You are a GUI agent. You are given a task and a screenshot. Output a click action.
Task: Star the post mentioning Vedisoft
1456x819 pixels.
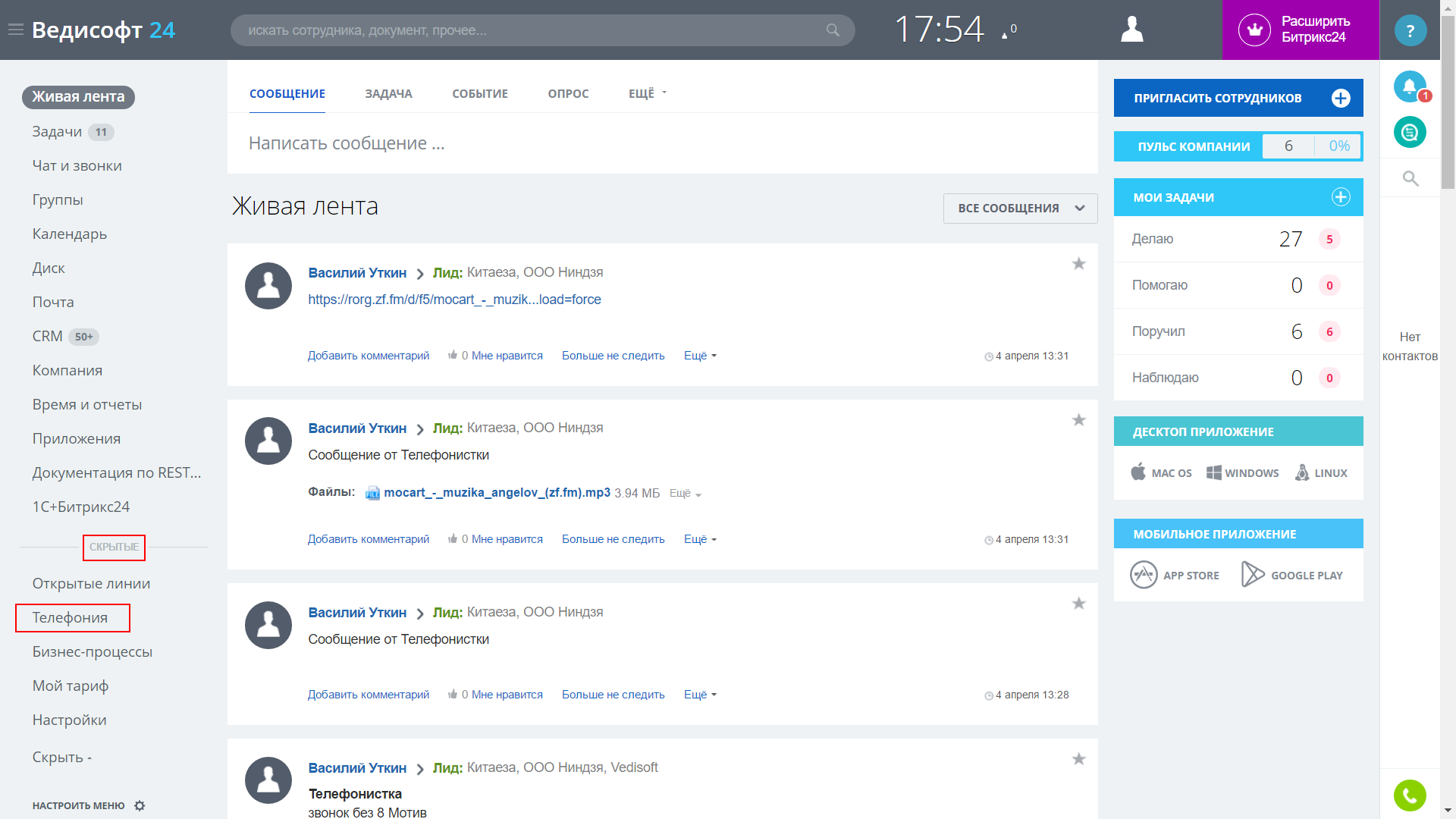click(1078, 759)
